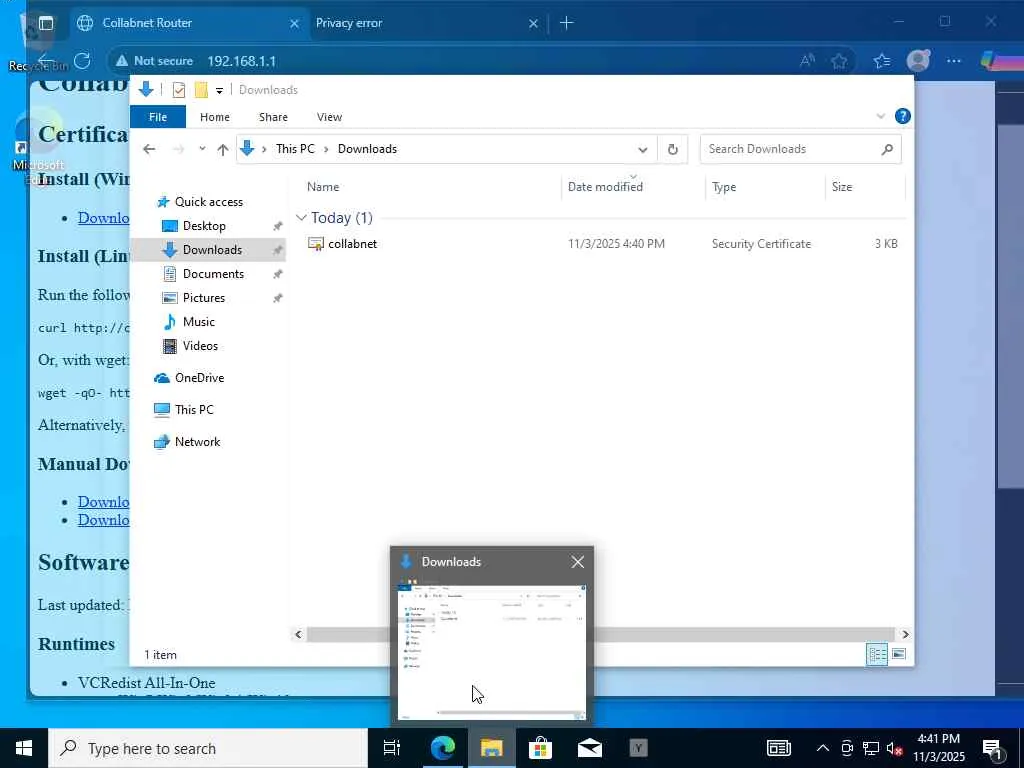Open the Windows Start menu

tap(24, 748)
